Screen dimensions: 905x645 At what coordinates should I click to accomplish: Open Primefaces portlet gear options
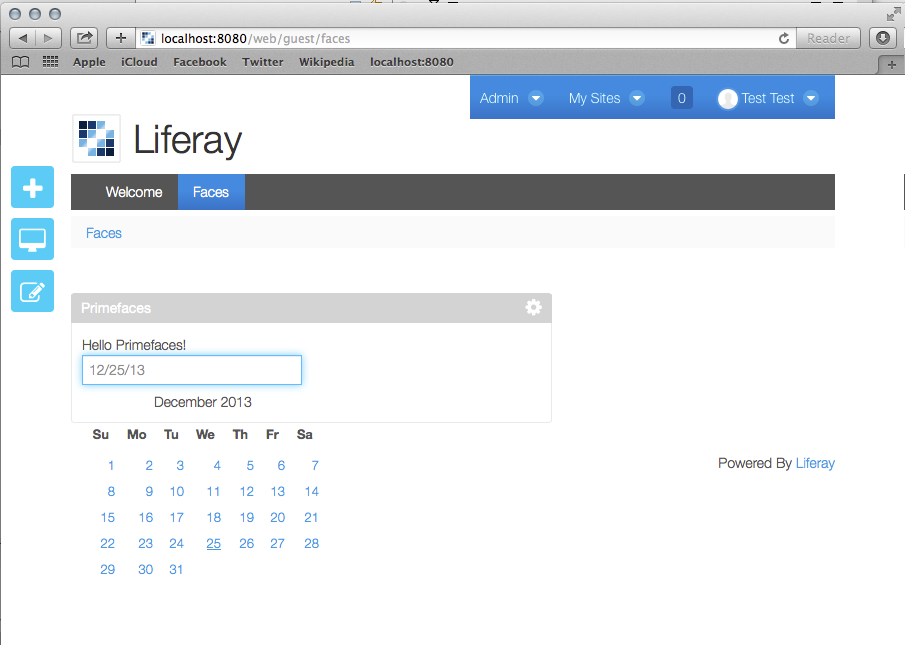coord(533,308)
